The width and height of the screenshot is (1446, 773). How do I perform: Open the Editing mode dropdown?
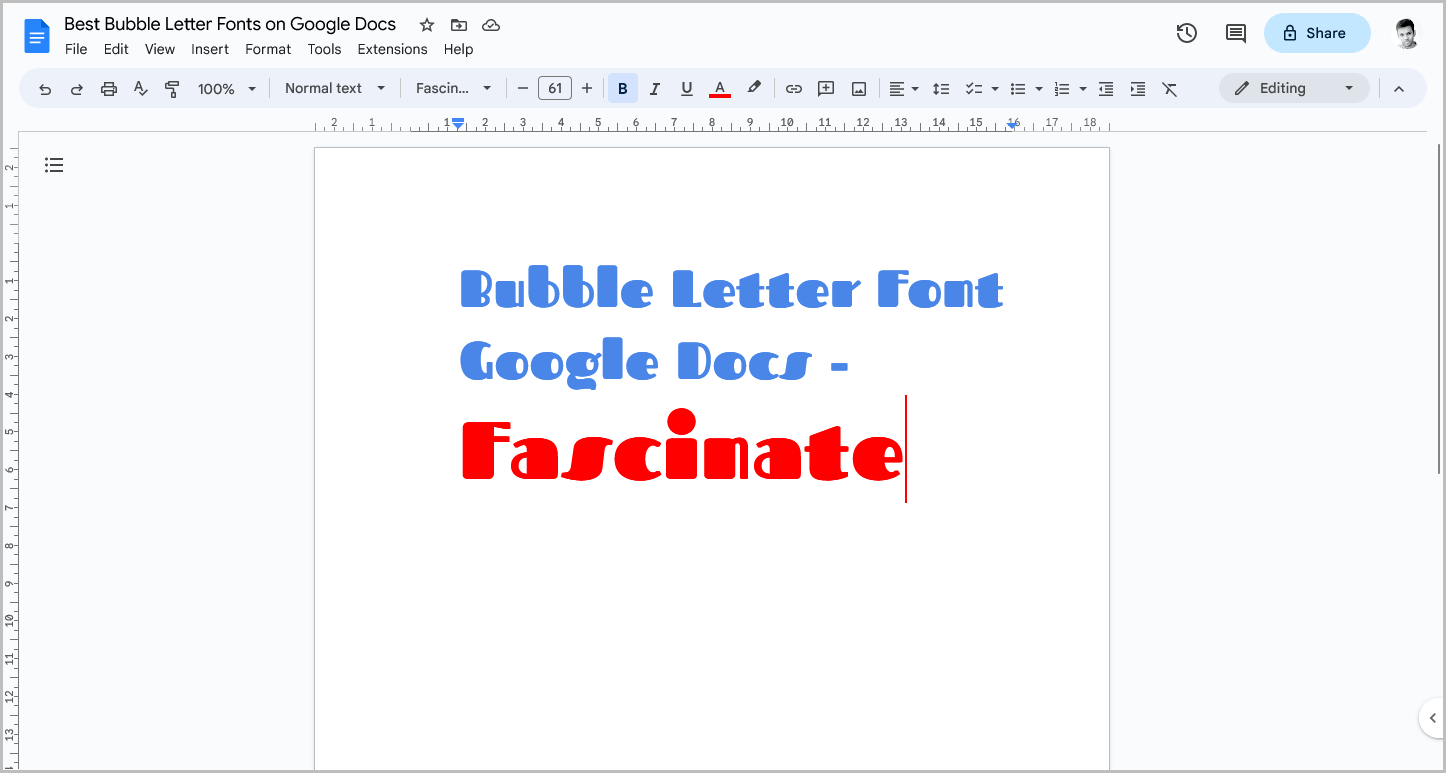1294,88
